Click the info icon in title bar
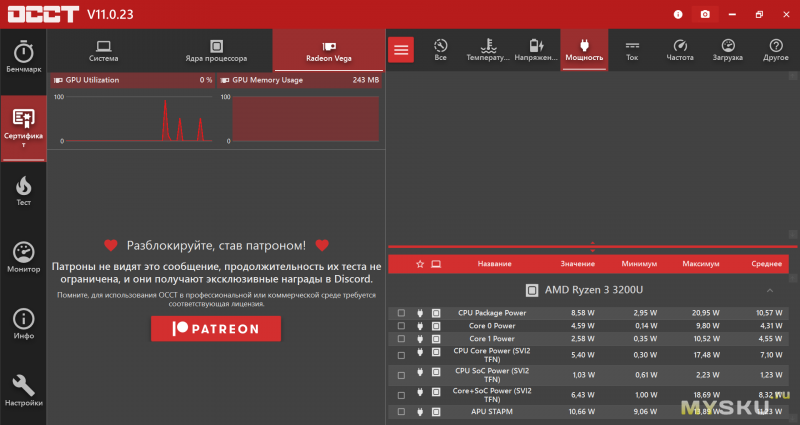Viewport: 800px width, 425px height. coord(678,14)
